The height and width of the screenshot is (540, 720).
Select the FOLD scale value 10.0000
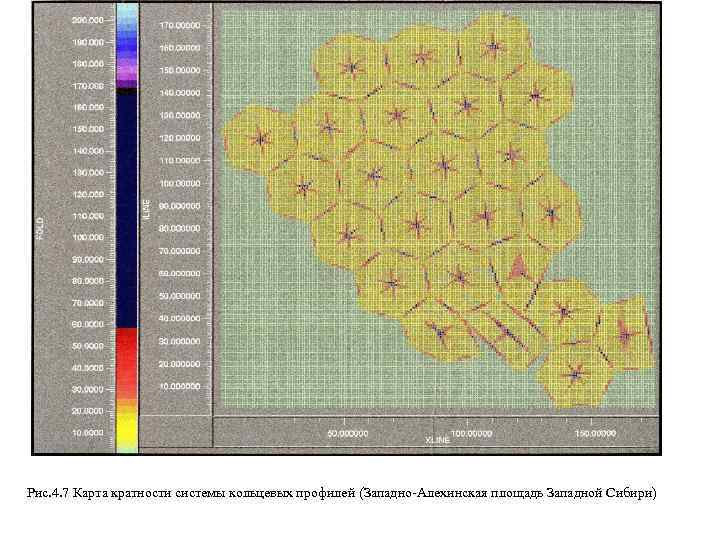tap(88, 433)
